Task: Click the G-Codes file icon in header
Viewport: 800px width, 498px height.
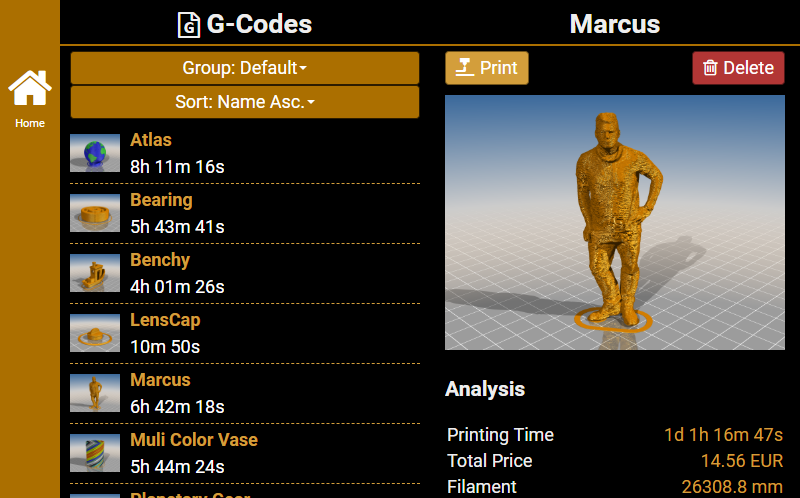Action: coord(188,24)
